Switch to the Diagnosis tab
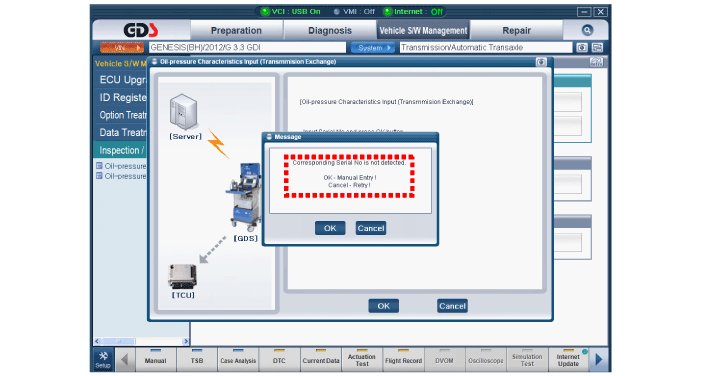This screenshot has width=701, height=376. pos(330,30)
